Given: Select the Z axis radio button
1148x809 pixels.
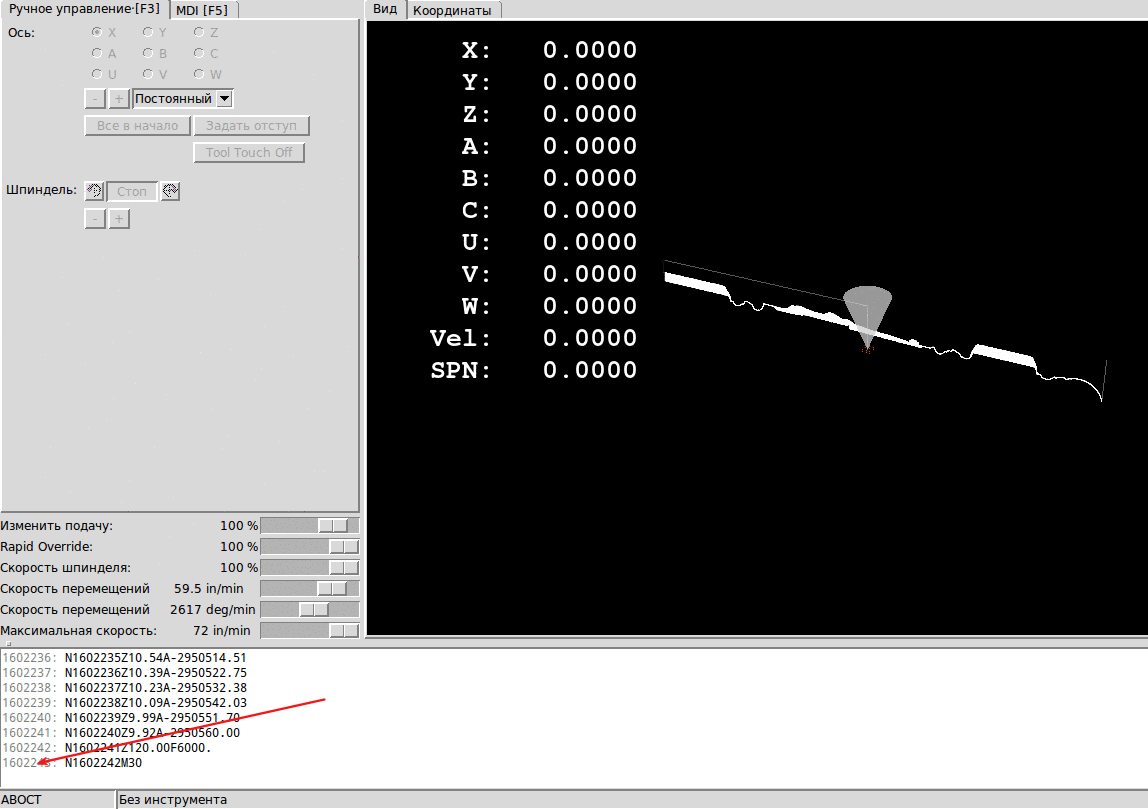Looking at the screenshot, I should click(199, 32).
